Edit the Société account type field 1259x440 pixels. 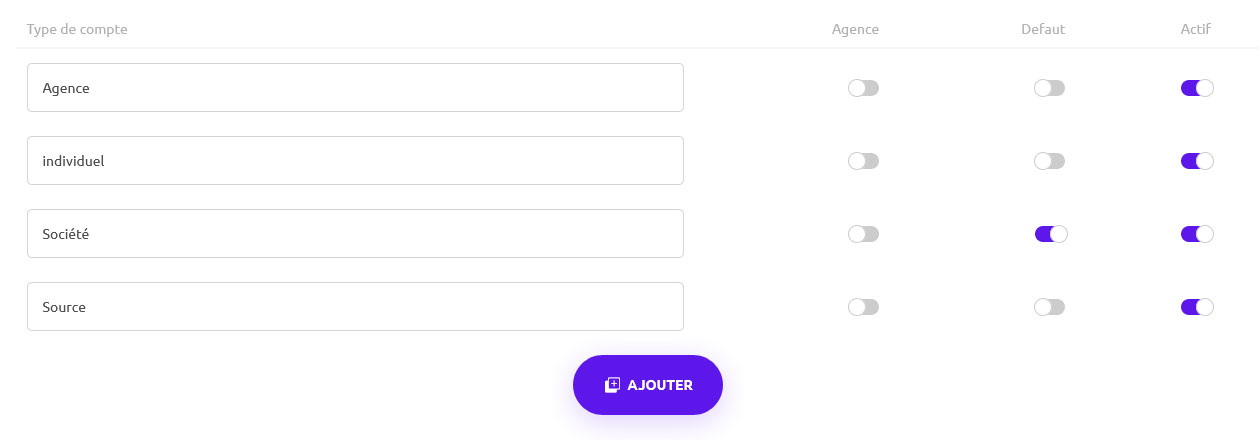355,234
